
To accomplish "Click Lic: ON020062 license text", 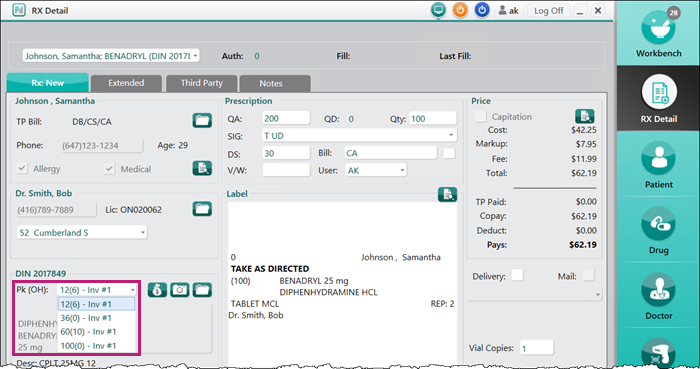I will [133, 210].
